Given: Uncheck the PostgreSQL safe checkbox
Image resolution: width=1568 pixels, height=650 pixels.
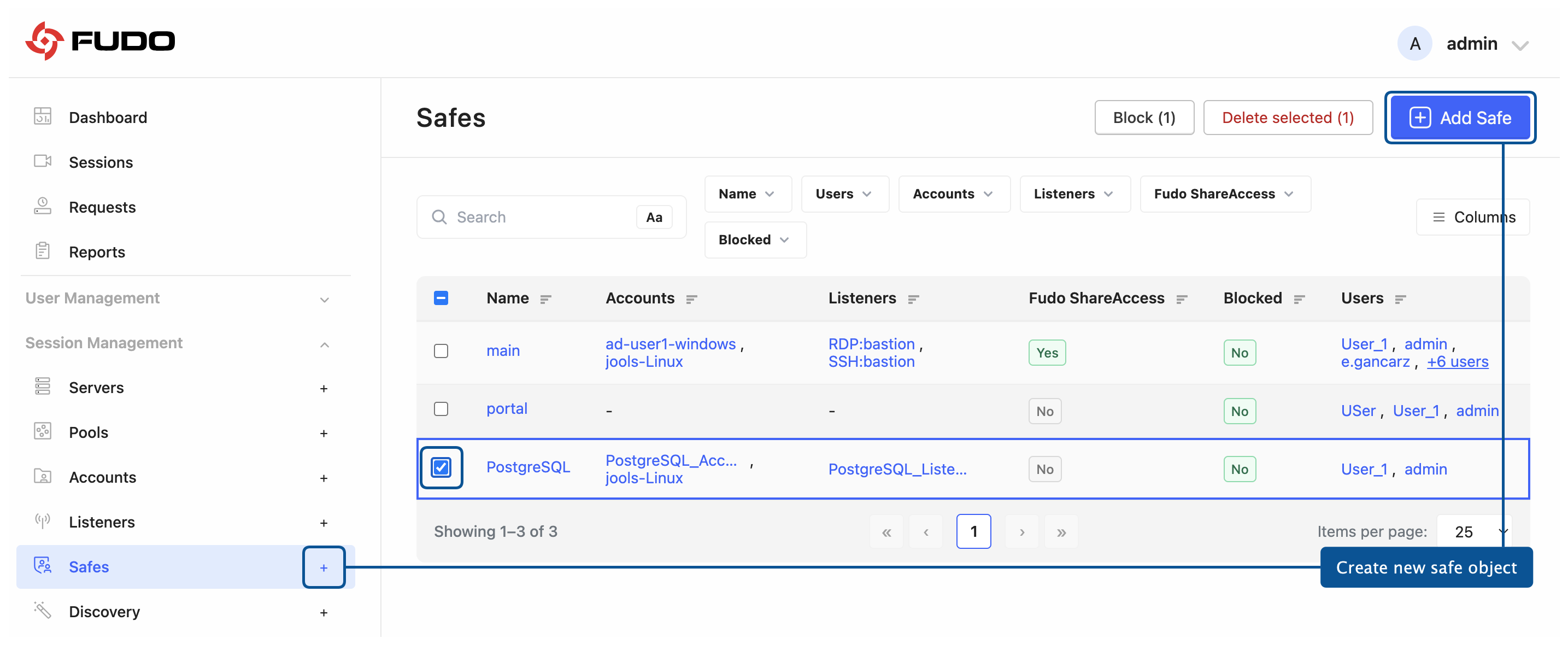Looking at the screenshot, I should [x=441, y=467].
